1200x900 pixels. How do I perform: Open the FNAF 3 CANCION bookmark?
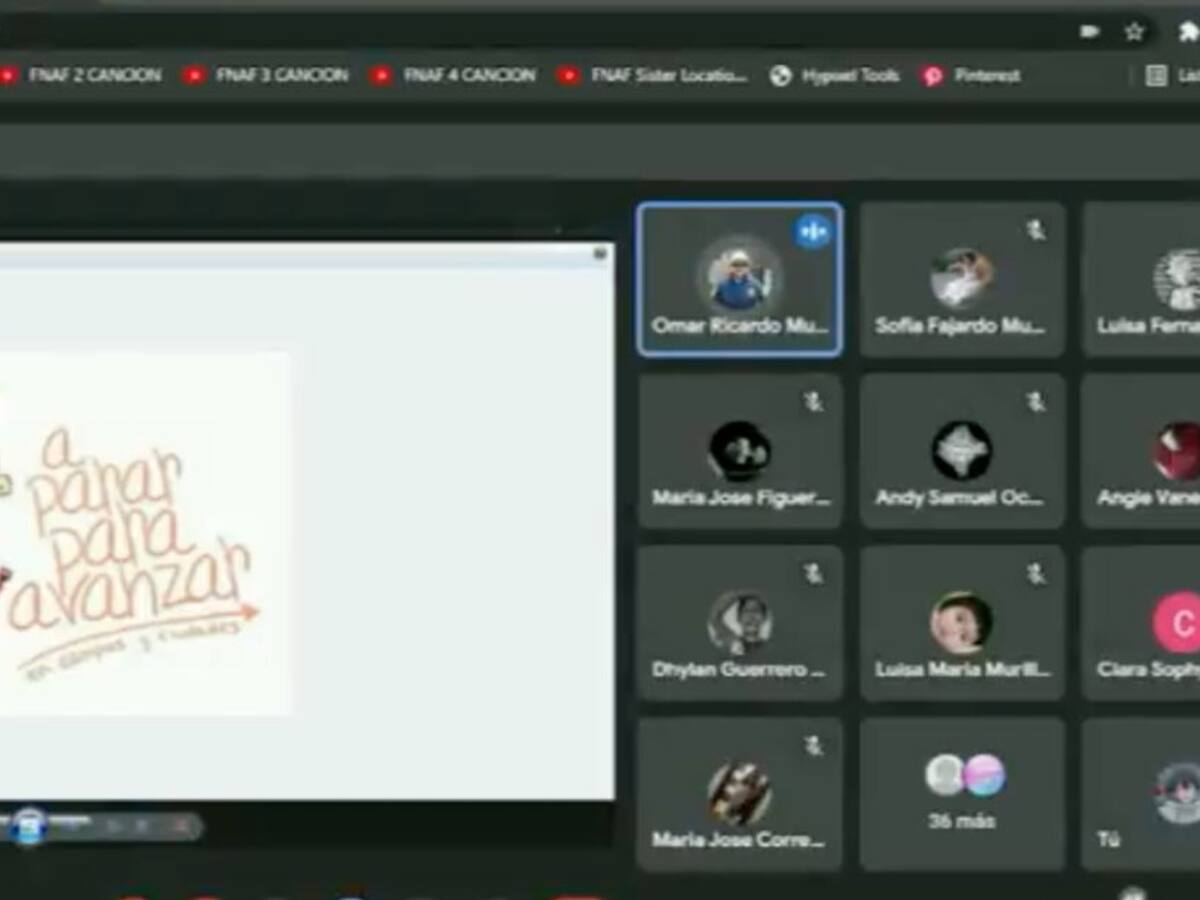click(x=266, y=75)
